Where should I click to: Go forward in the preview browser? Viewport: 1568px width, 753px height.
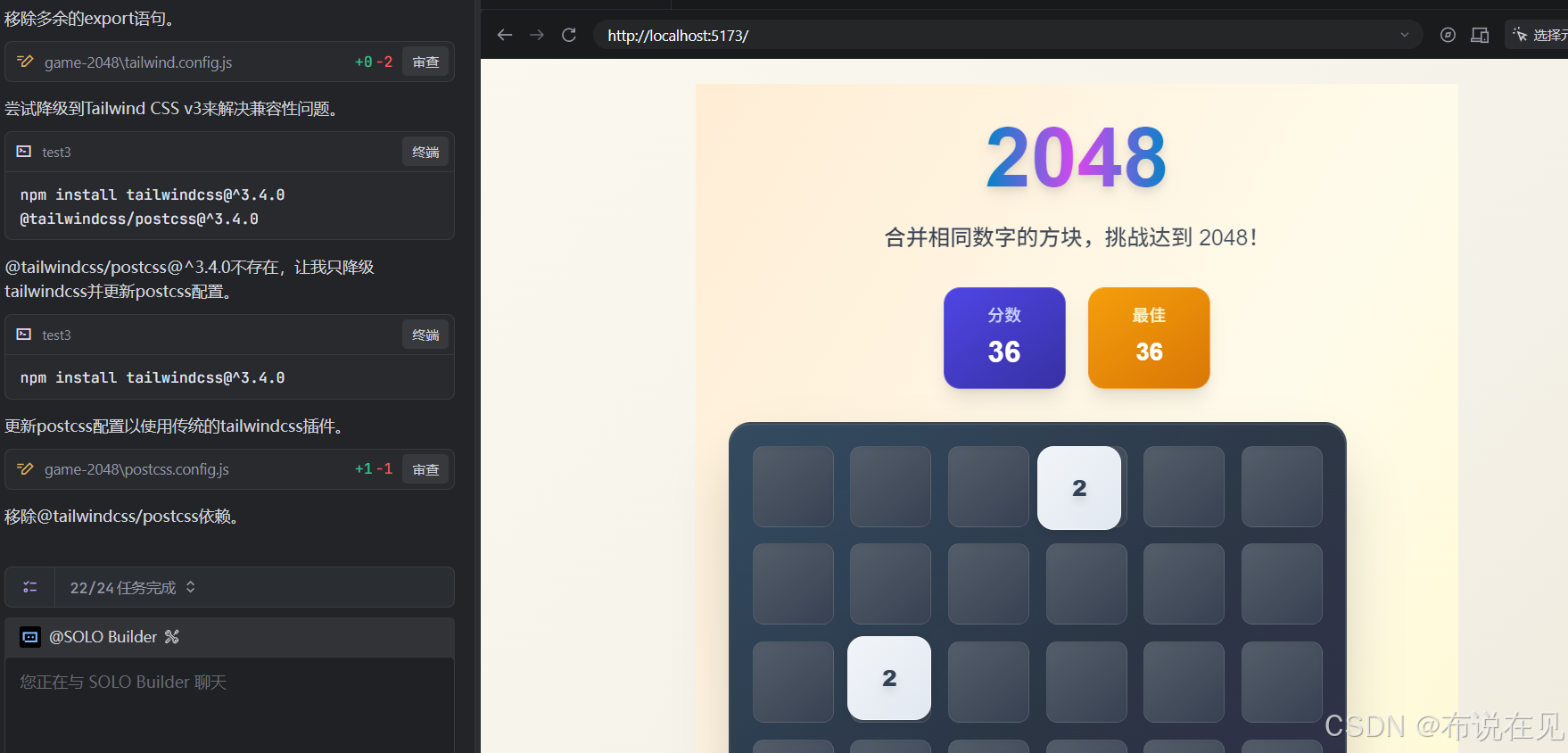537,35
